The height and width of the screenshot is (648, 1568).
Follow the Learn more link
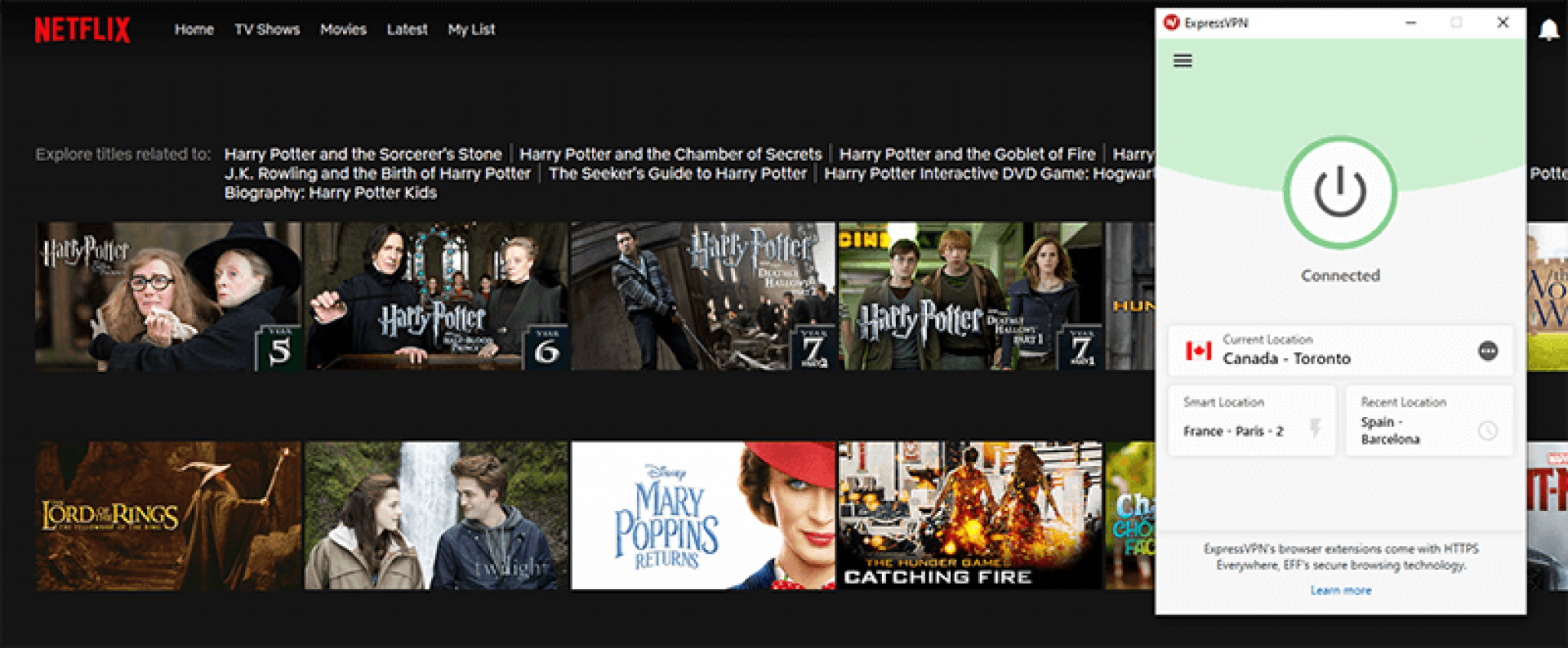pos(1341,591)
